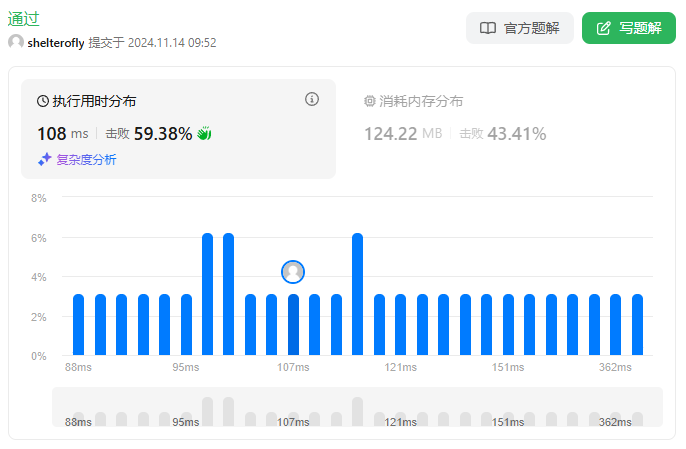
Task: Open shelterofly user profile name
Action: [56, 43]
